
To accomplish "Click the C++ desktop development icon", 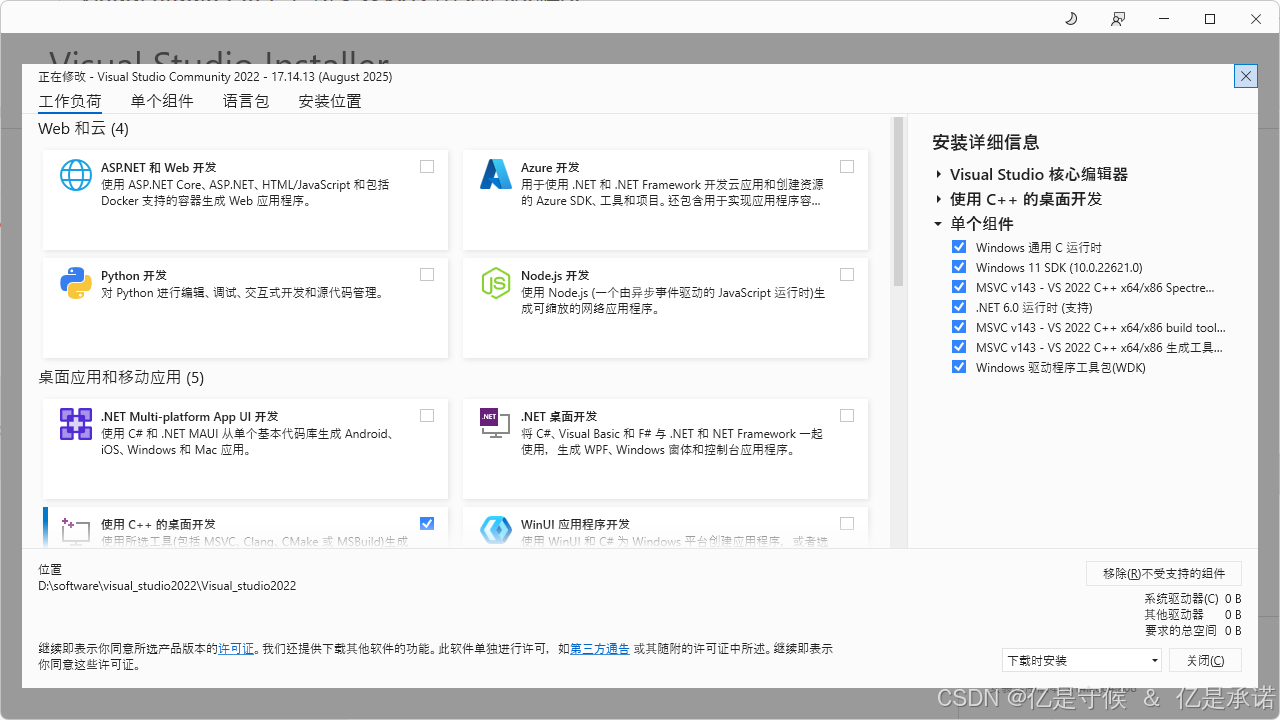I will click(x=76, y=530).
